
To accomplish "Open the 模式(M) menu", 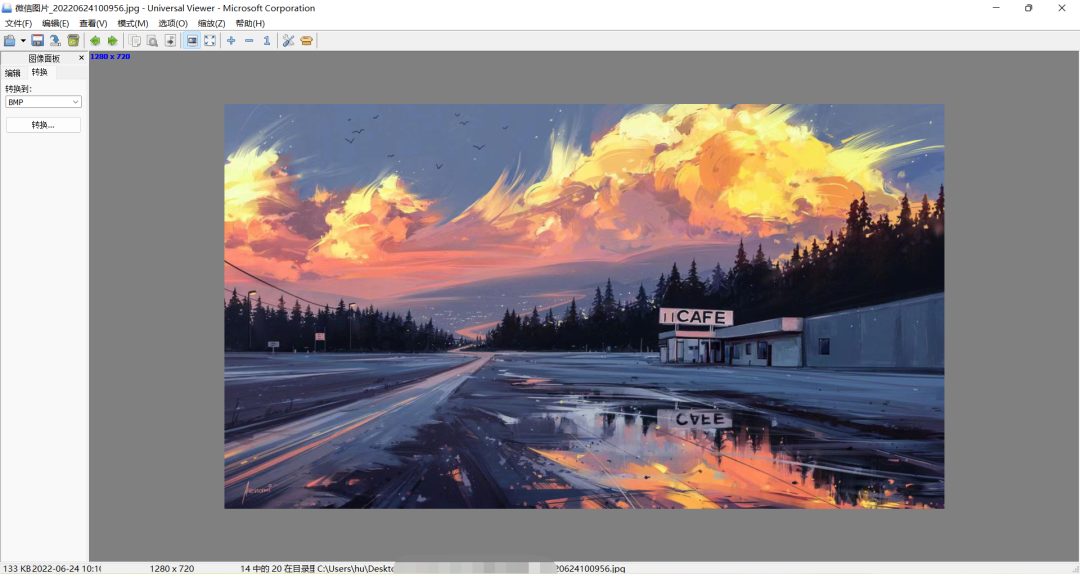I will [x=132, y=23].
